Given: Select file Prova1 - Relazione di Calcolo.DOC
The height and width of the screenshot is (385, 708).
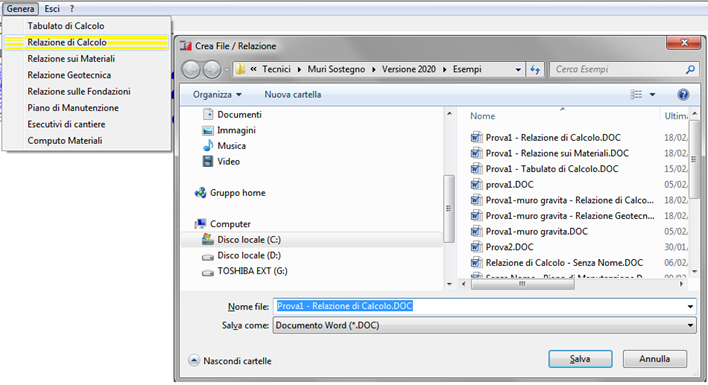Looking at the screenshot, I should click(x=553, y=138).
